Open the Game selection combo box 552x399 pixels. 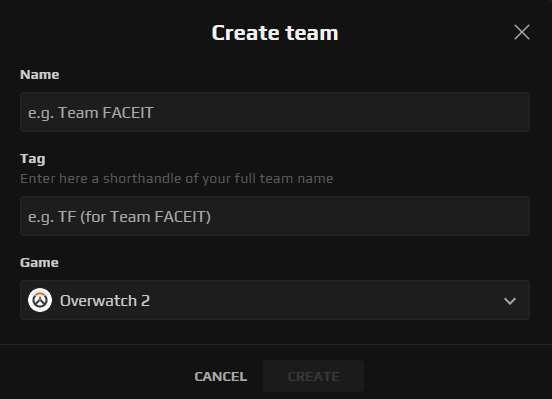point(275,300)
